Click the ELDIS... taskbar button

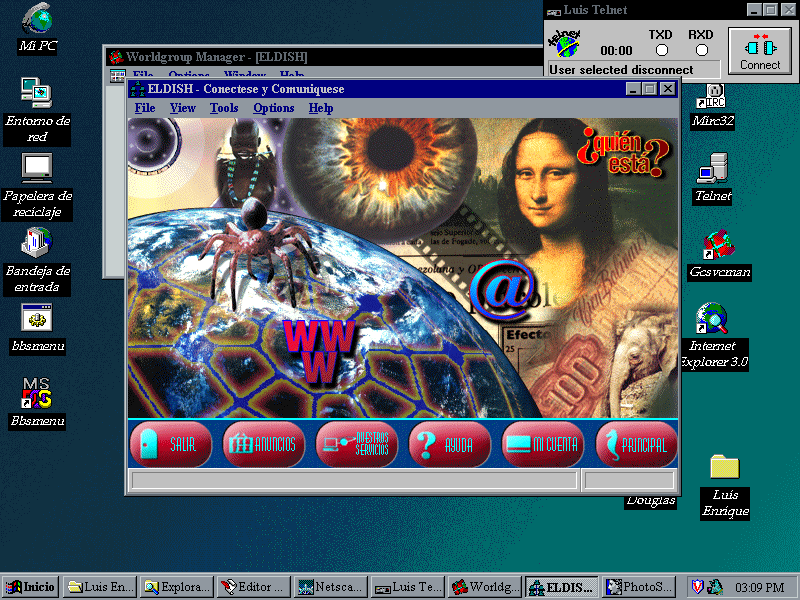[x=562, y=587]
